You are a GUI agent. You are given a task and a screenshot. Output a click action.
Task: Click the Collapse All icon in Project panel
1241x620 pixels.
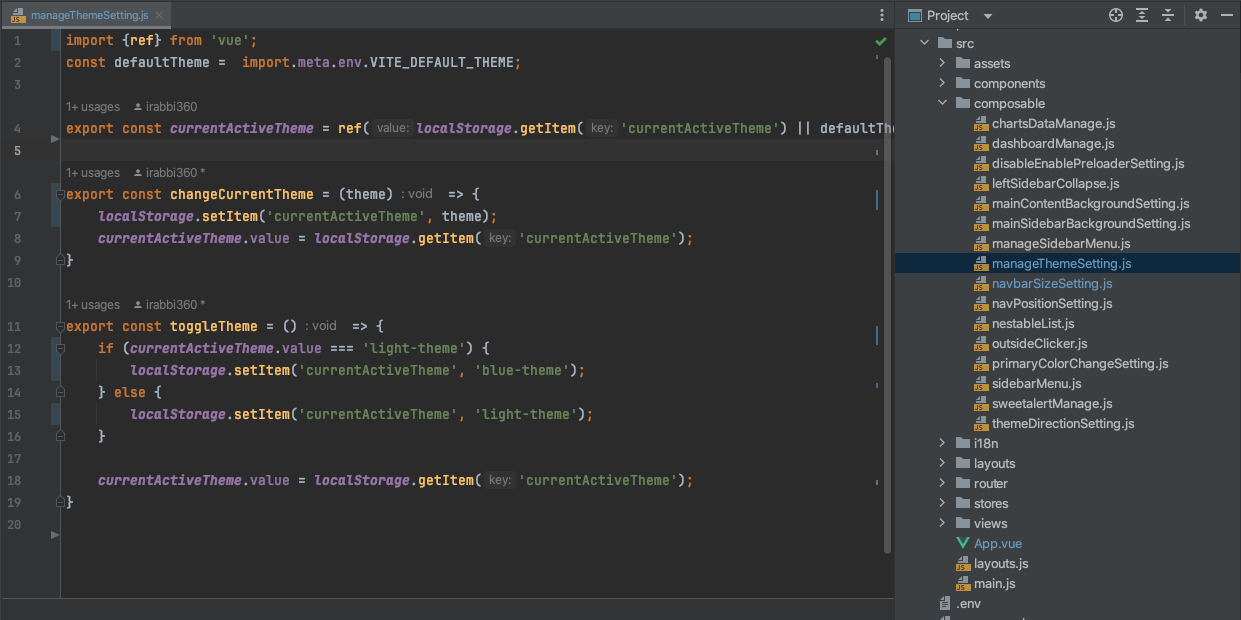(x=1167, y=15)
